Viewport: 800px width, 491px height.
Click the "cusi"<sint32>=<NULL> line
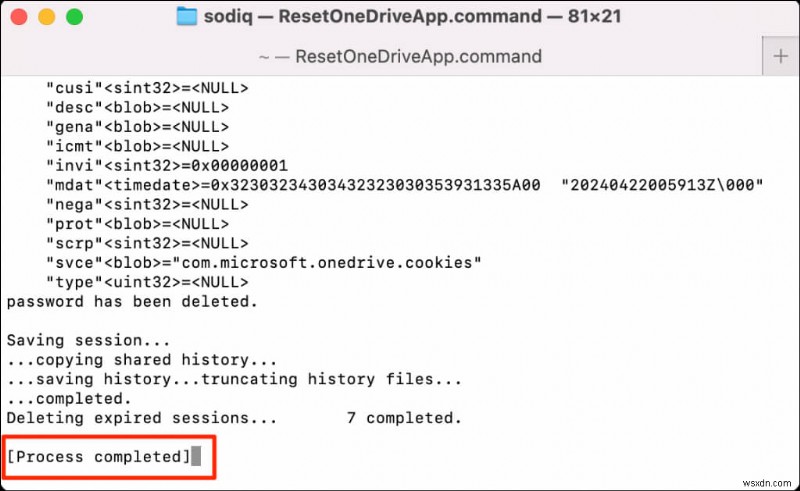pyautogui.click(x=147, y=88)
